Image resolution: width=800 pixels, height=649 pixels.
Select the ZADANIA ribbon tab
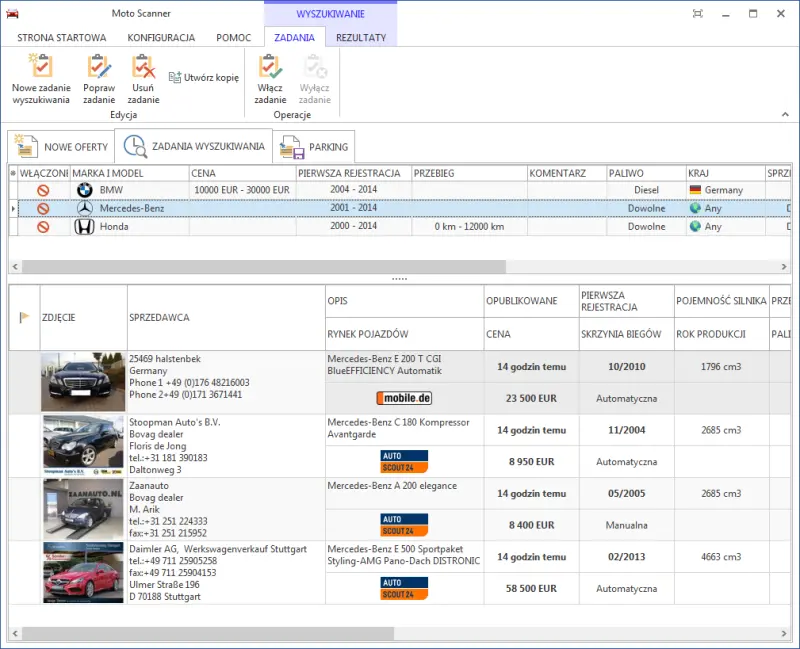pos(294,38)
